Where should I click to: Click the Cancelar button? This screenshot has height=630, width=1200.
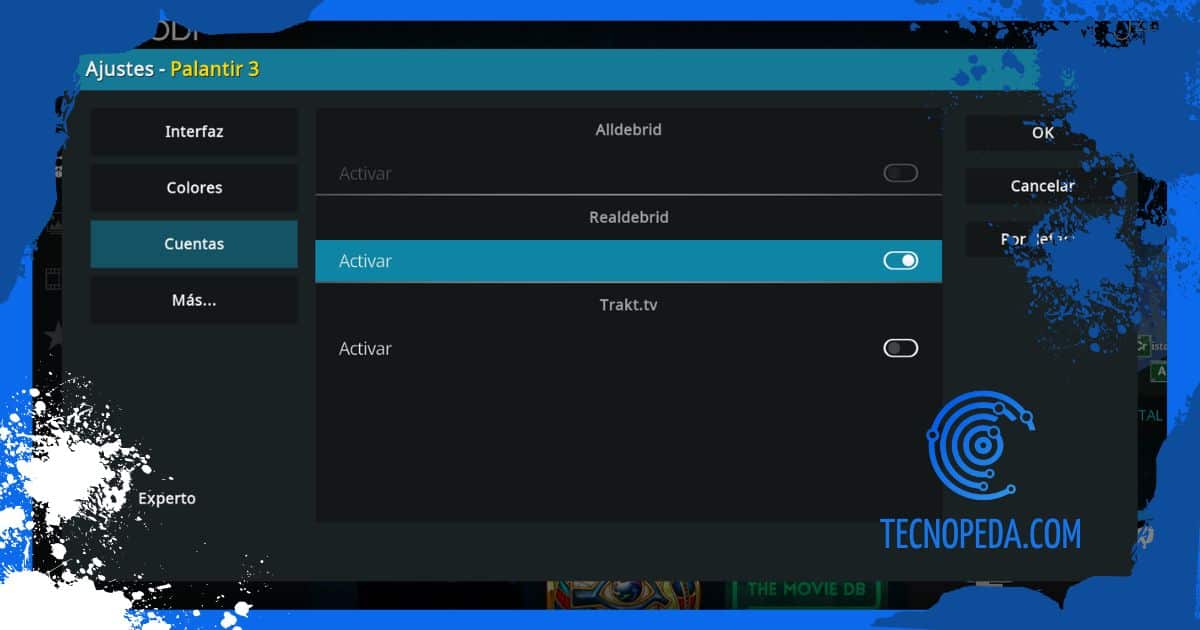click(x=1042, y=186)
